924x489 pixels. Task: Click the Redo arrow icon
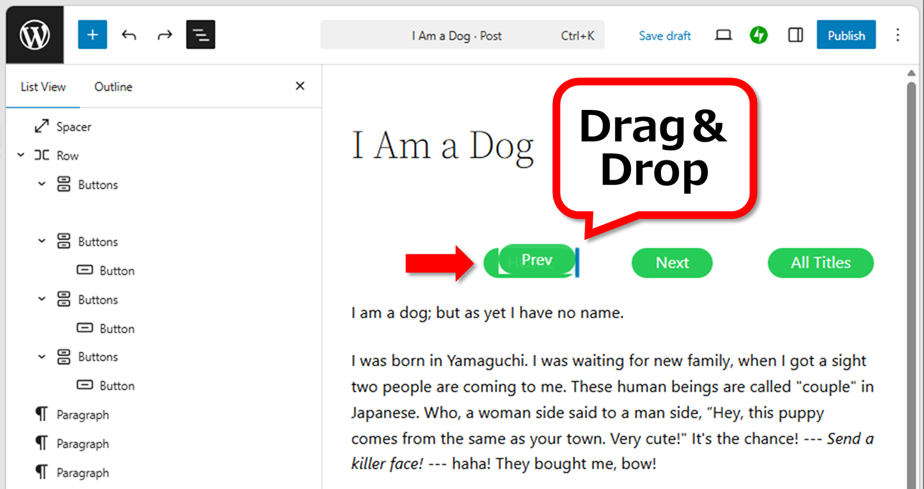click(x=165, y=35)
